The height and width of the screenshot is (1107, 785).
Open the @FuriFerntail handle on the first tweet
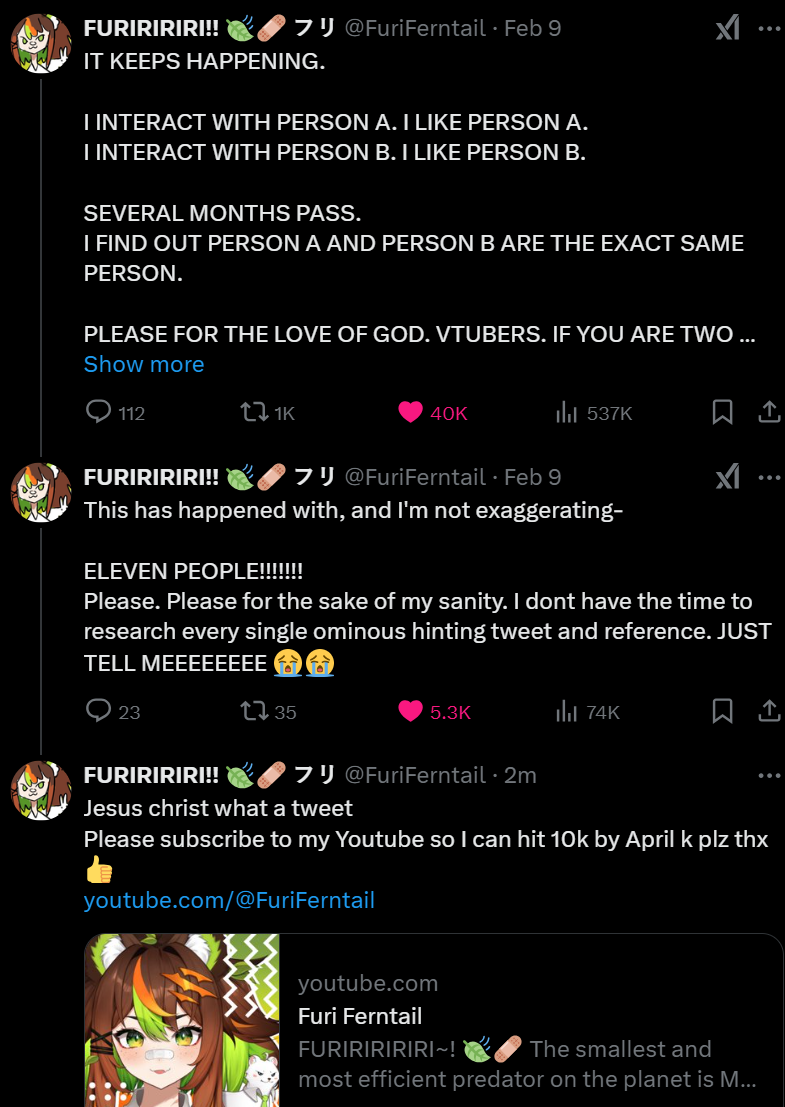pos(415,29)
